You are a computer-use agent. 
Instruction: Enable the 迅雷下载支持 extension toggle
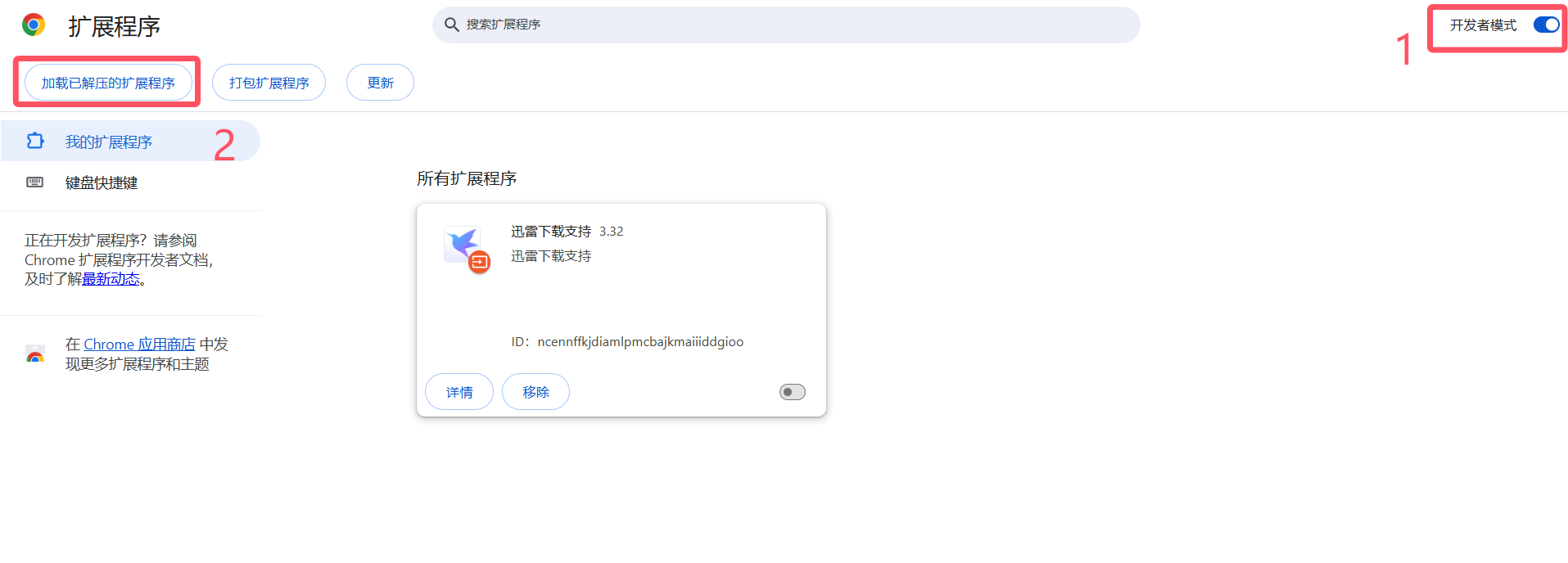[x=792, y=392]
